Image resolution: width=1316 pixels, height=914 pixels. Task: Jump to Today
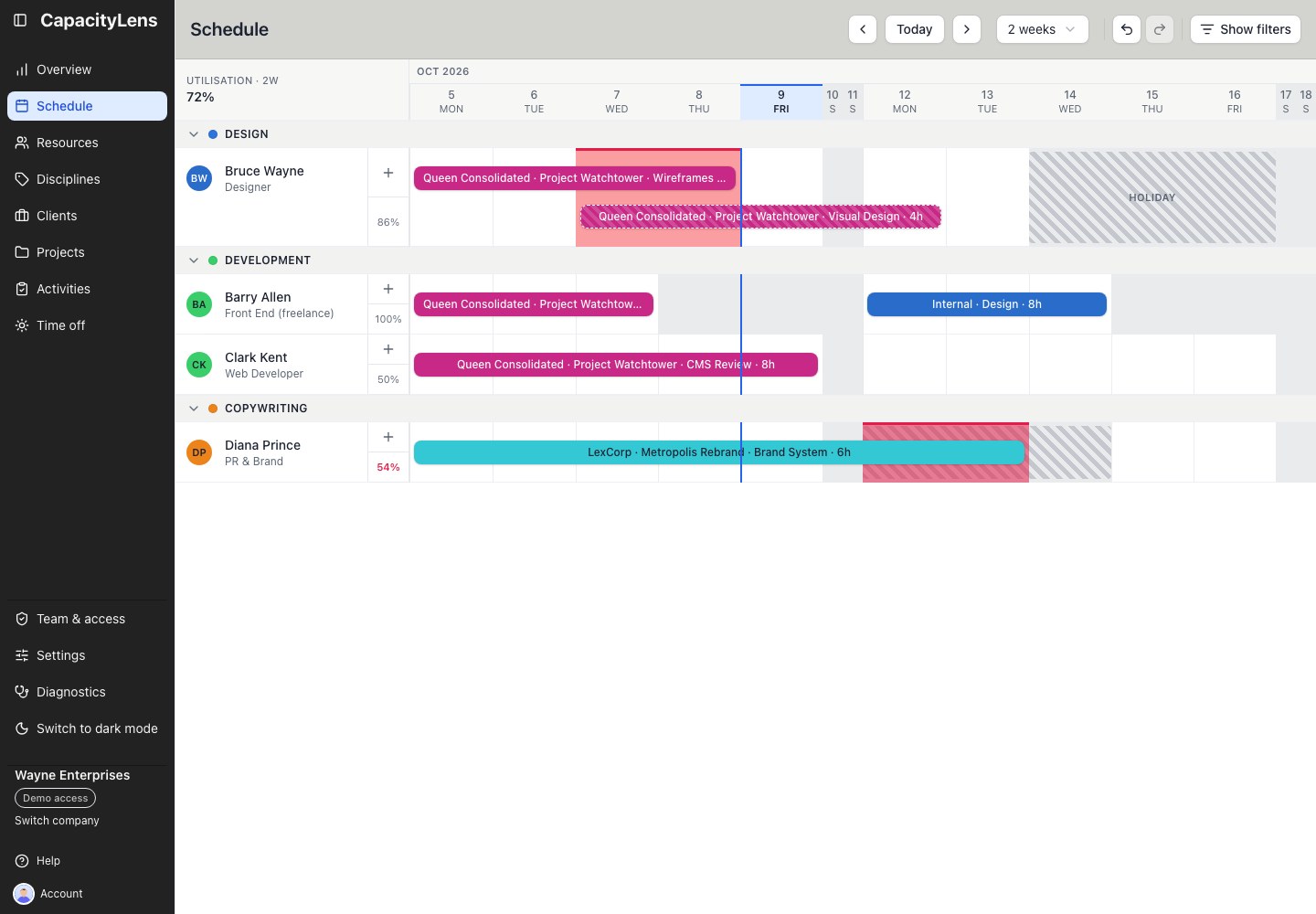(915, 29)
